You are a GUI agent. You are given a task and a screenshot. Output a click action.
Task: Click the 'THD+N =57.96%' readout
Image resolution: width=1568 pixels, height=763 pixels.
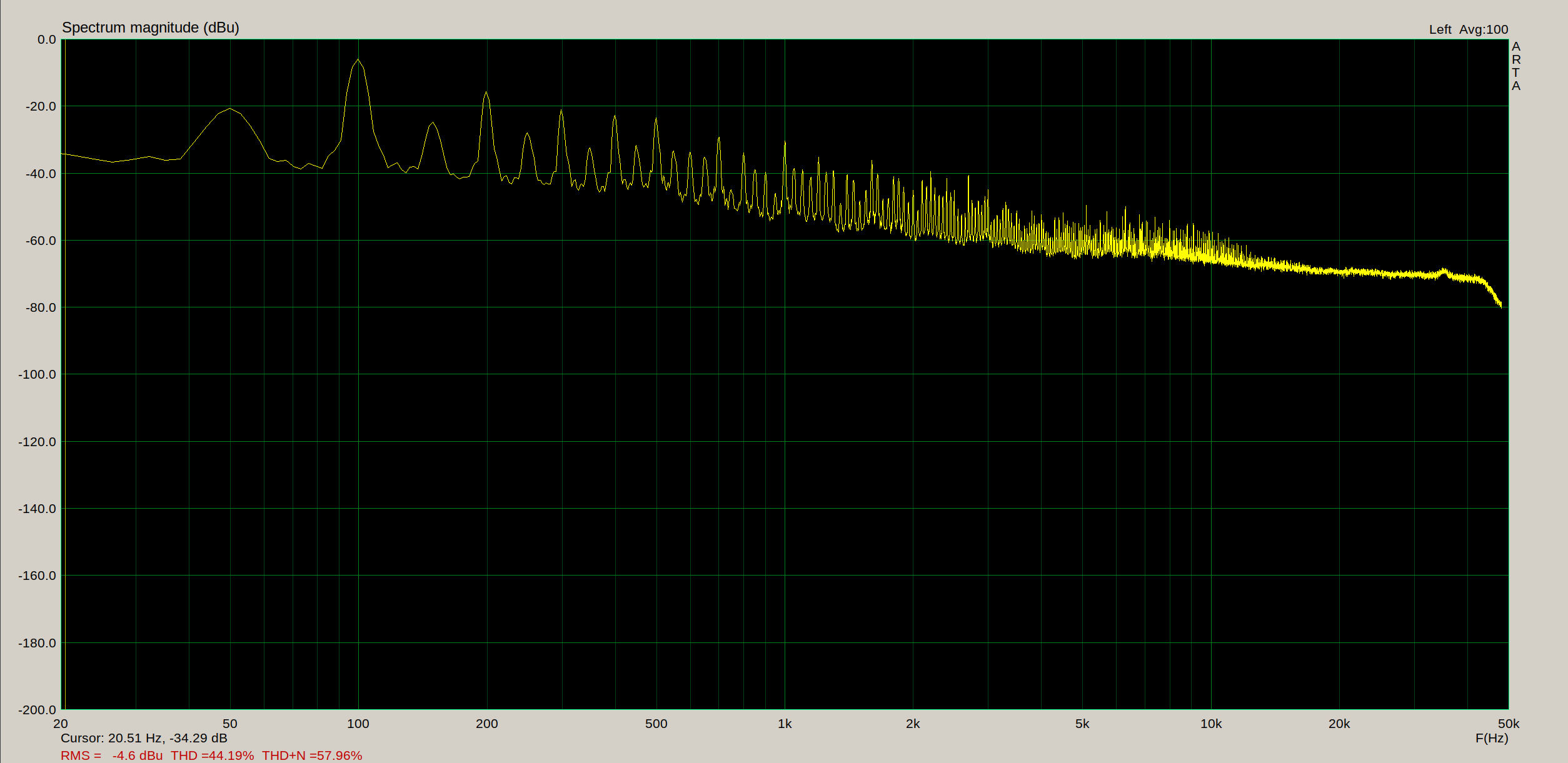click(x=312, y=756)
